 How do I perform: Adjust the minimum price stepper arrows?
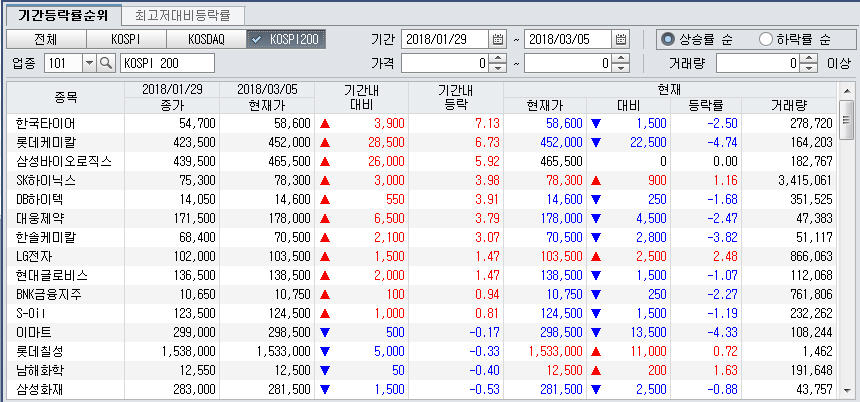click(x=497, y=64)
